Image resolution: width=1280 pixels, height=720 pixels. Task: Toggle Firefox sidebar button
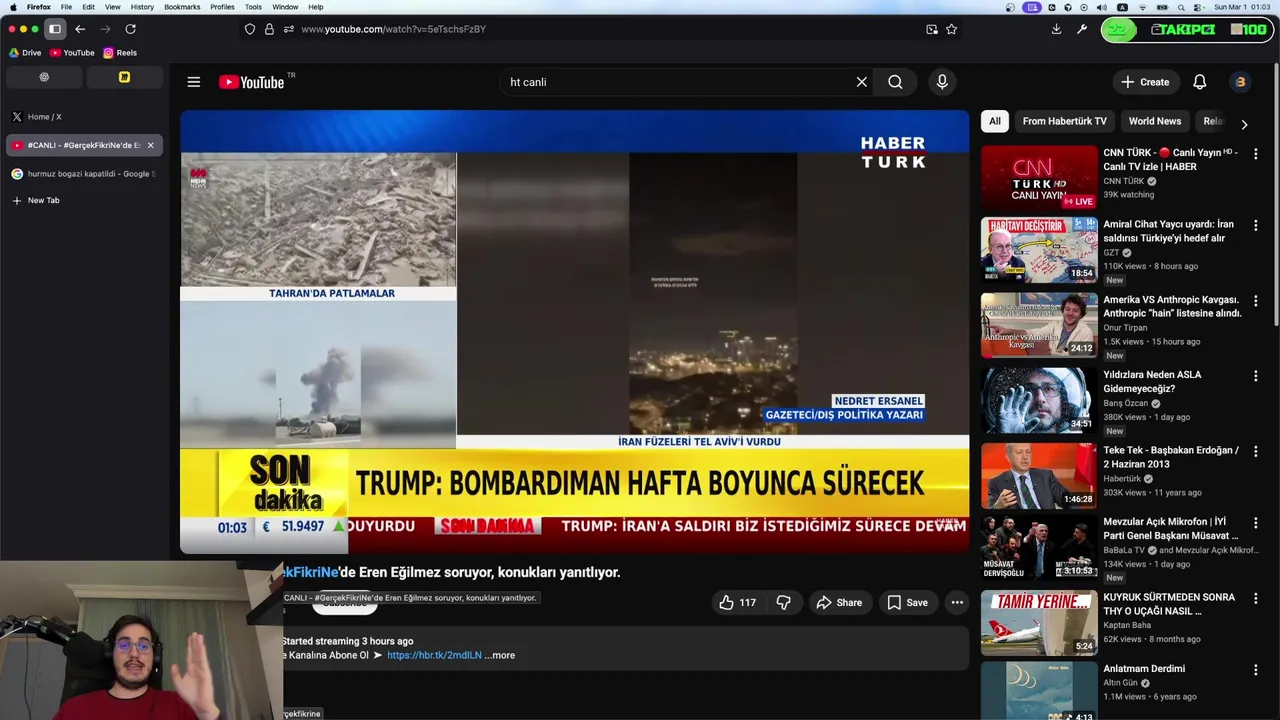55,29
